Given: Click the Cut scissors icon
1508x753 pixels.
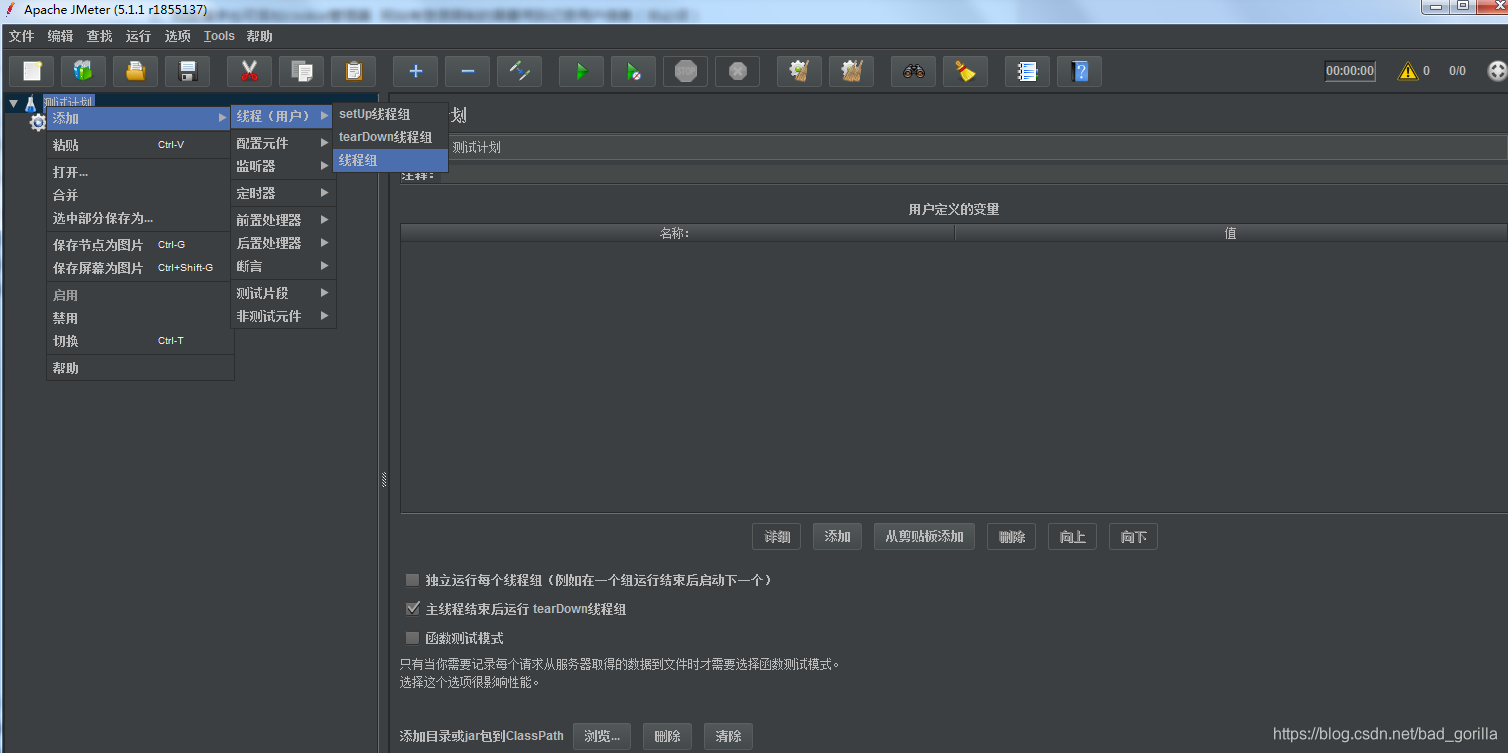Looking at the screenshot, I should pyautogui.click(x=249, y=71).
